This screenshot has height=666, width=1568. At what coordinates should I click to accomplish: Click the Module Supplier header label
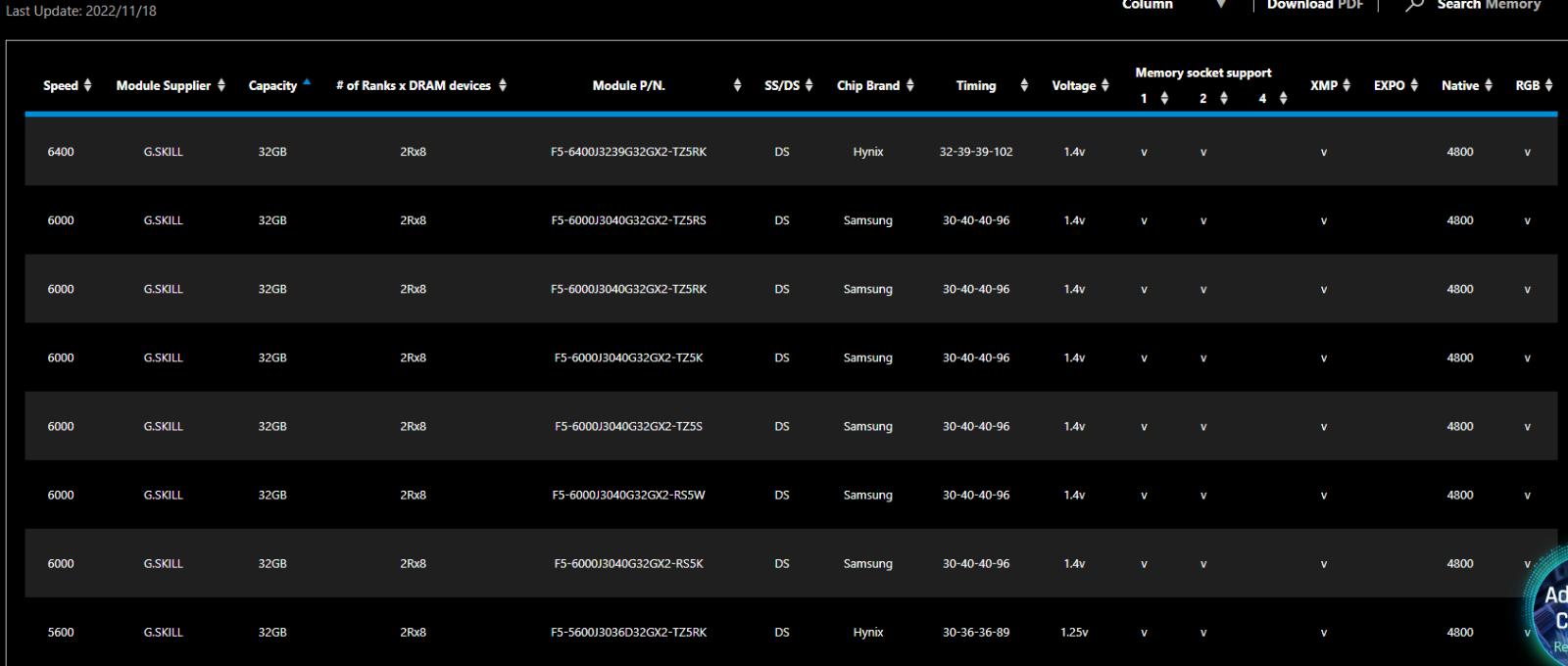point(164,85)
